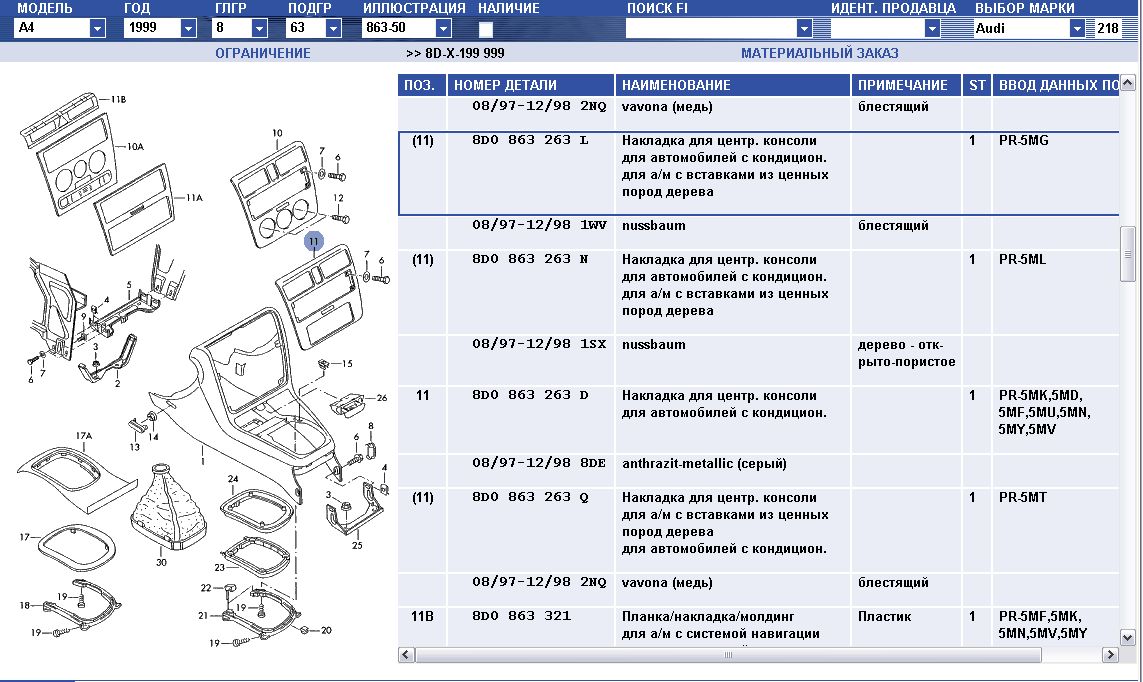This screenshot has width=1143, height=682.
Task: Click callout 18 on the diagram
Action: point(25,605)
